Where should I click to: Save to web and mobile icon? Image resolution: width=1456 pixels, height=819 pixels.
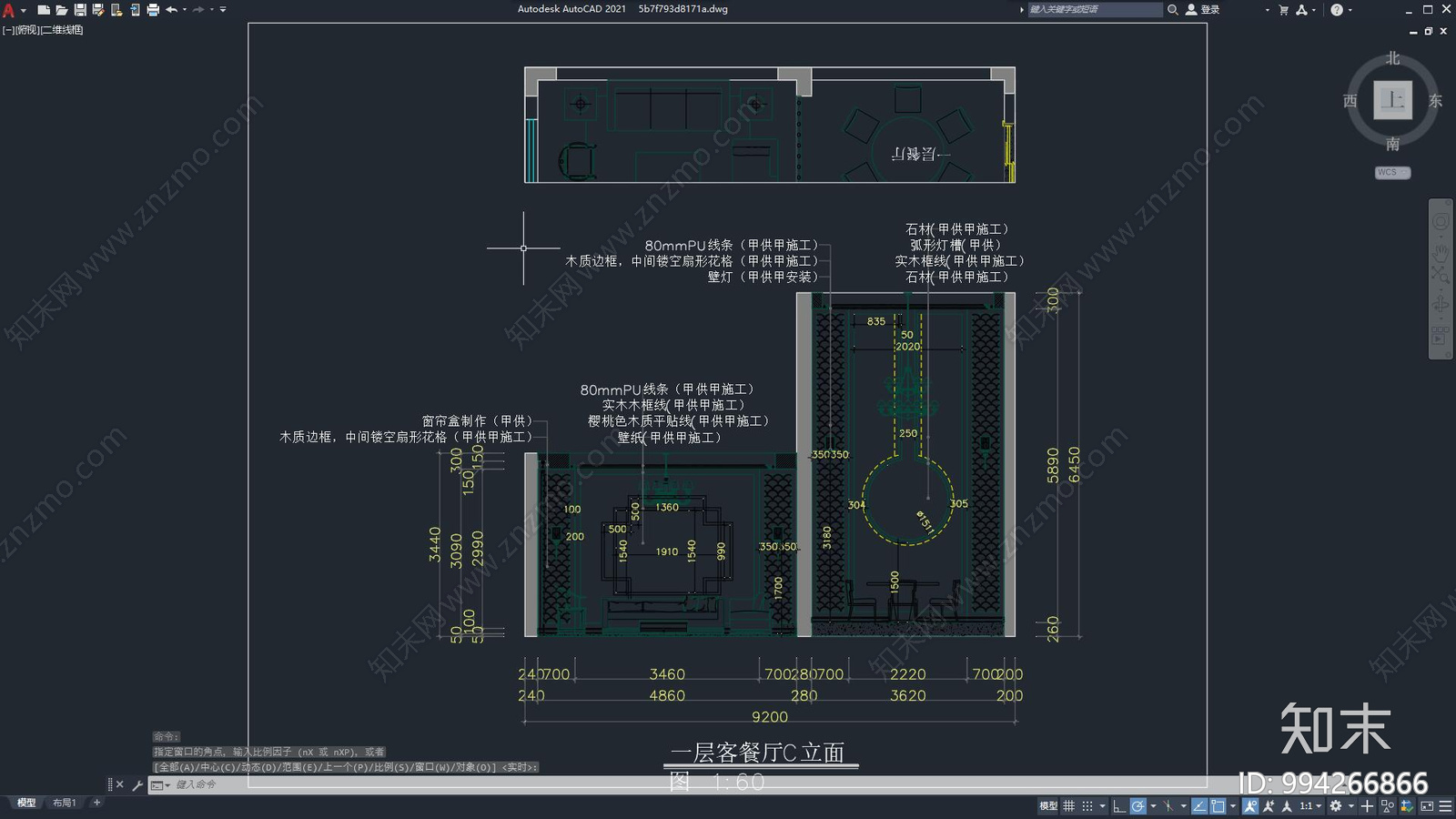135,10
